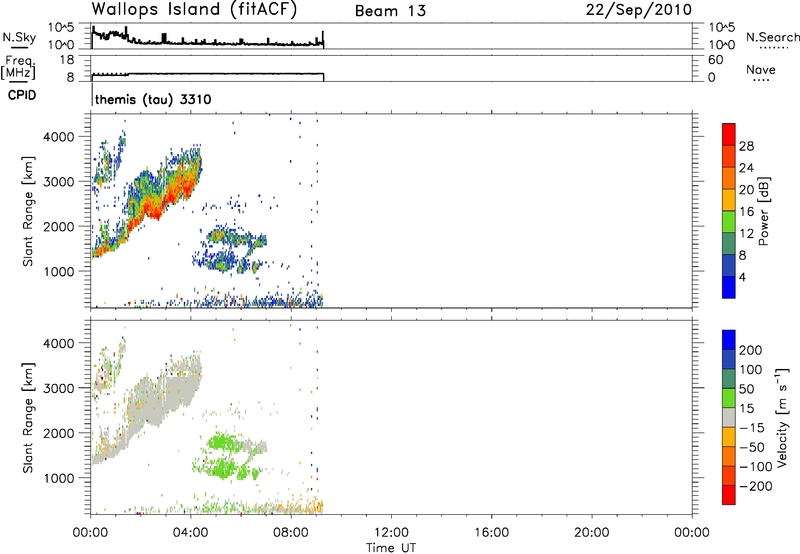Click the '12:00' time axis label

[x=391, y=533]
